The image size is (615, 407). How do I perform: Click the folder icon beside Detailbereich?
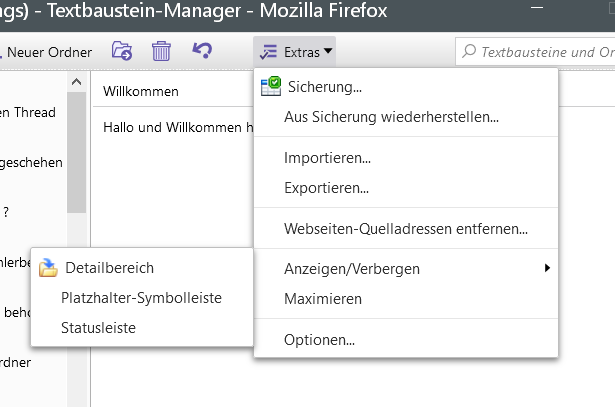[48, 268]
